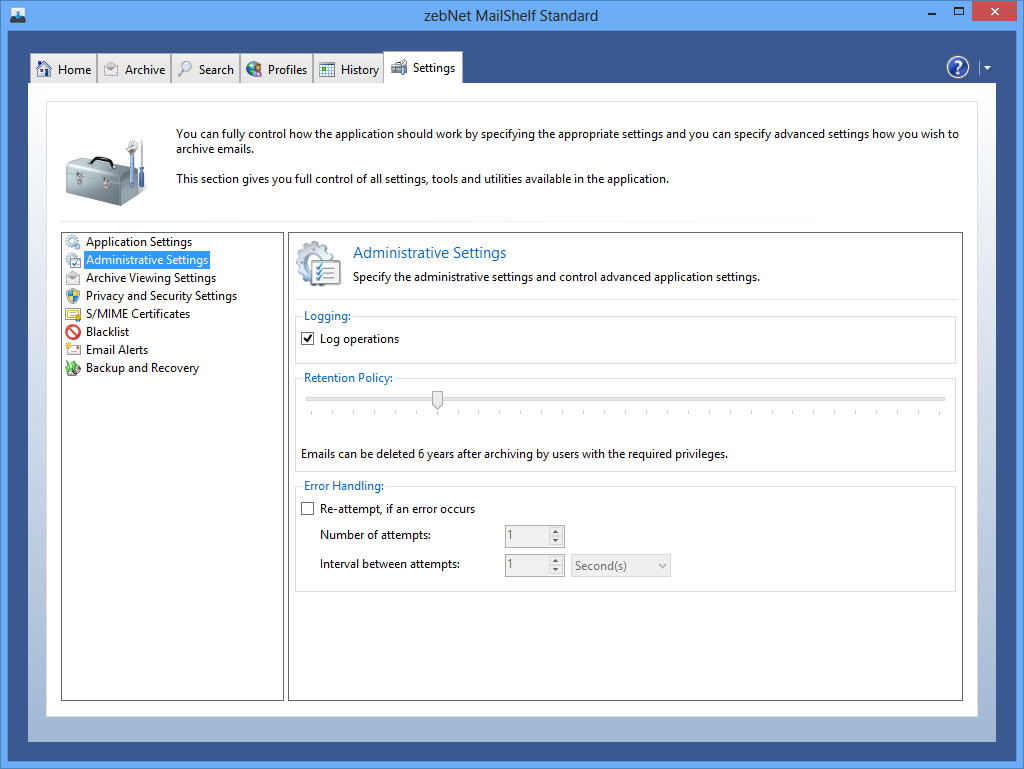
Task: Expand the arrow menu beside Help
Action: (987, 68)
